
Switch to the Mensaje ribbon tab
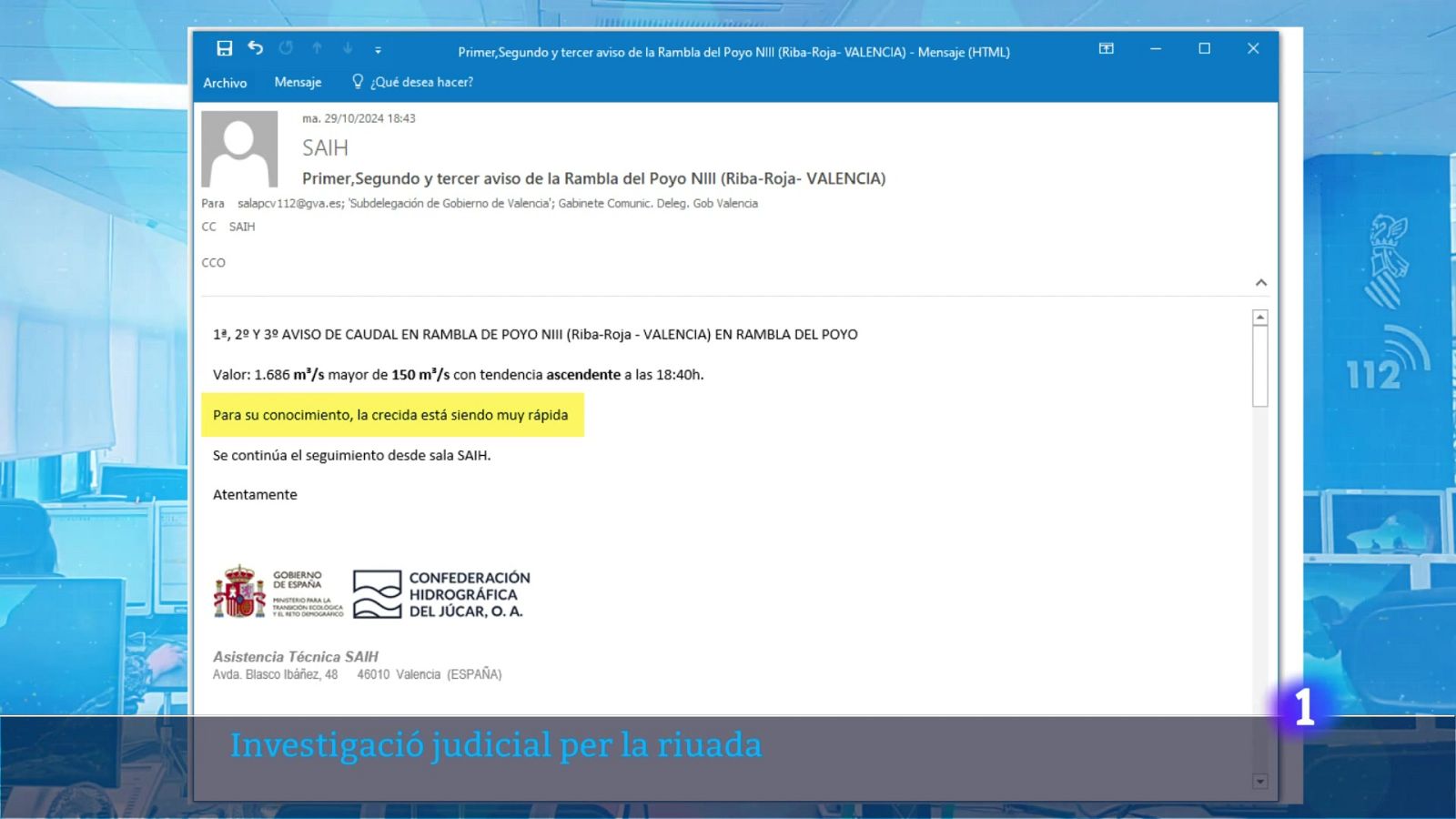click(x=298, y=82)
